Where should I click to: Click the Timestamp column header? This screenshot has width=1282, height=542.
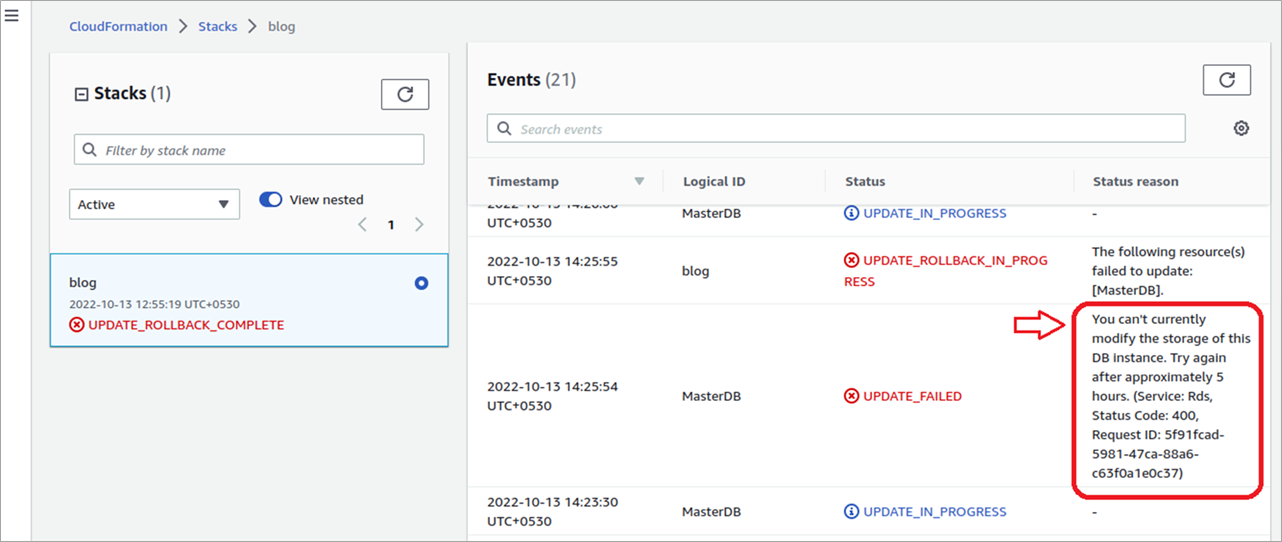pos(523,181)
